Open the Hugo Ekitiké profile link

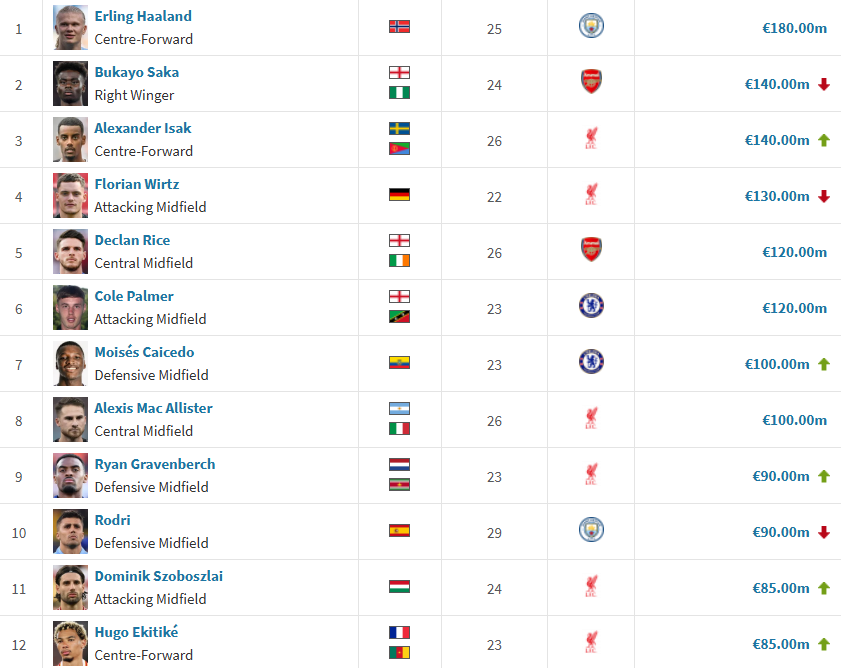(136, 632)
